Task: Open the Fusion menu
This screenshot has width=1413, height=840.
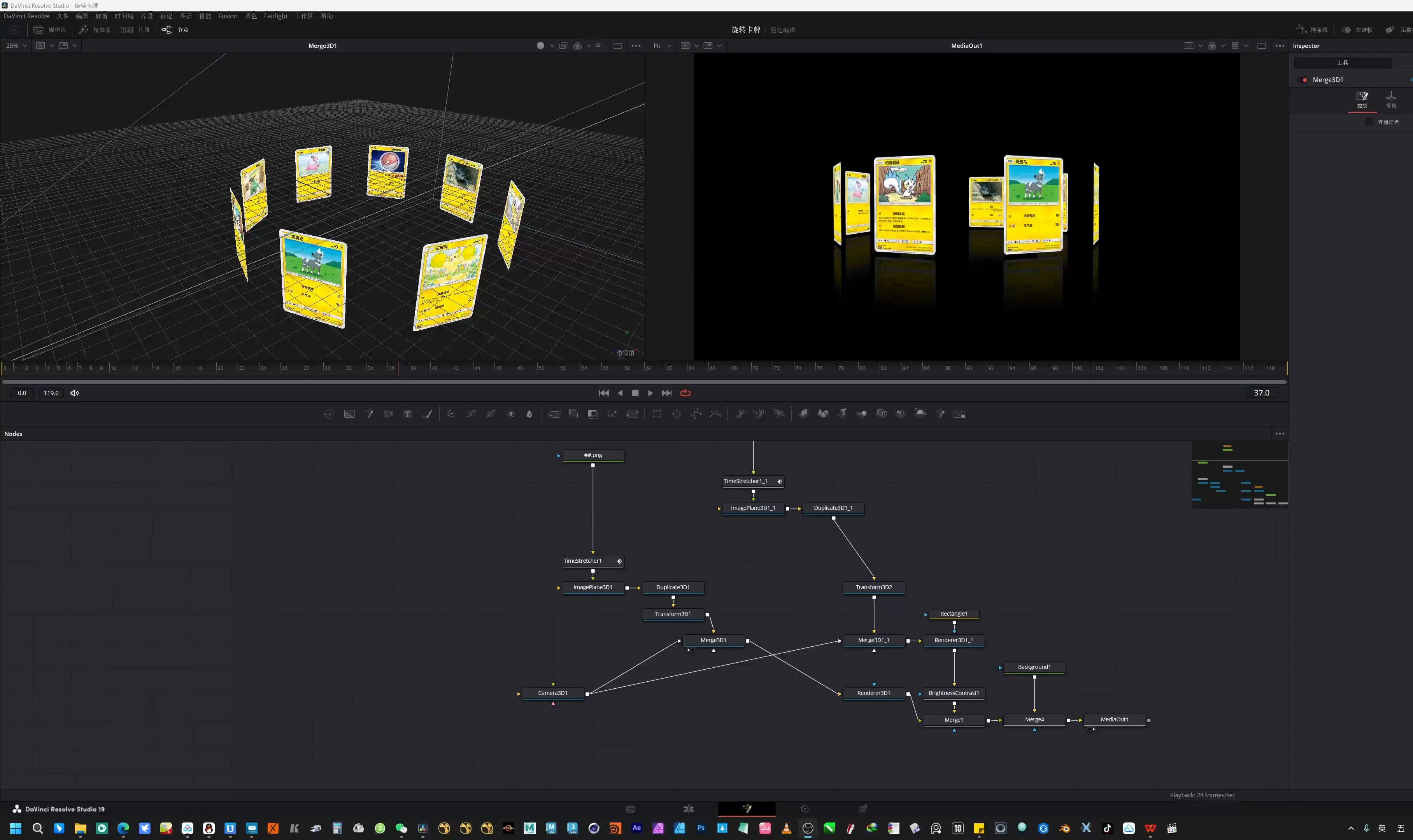Action: point(228,16)
